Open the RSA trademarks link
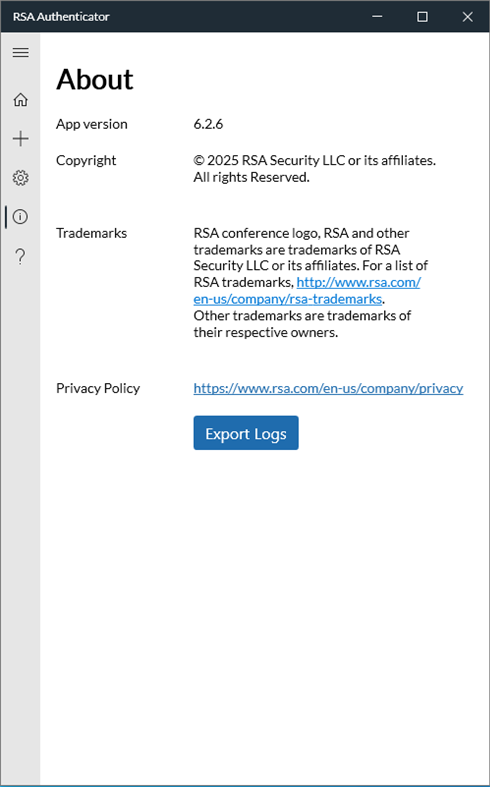 tap(307, 291)
